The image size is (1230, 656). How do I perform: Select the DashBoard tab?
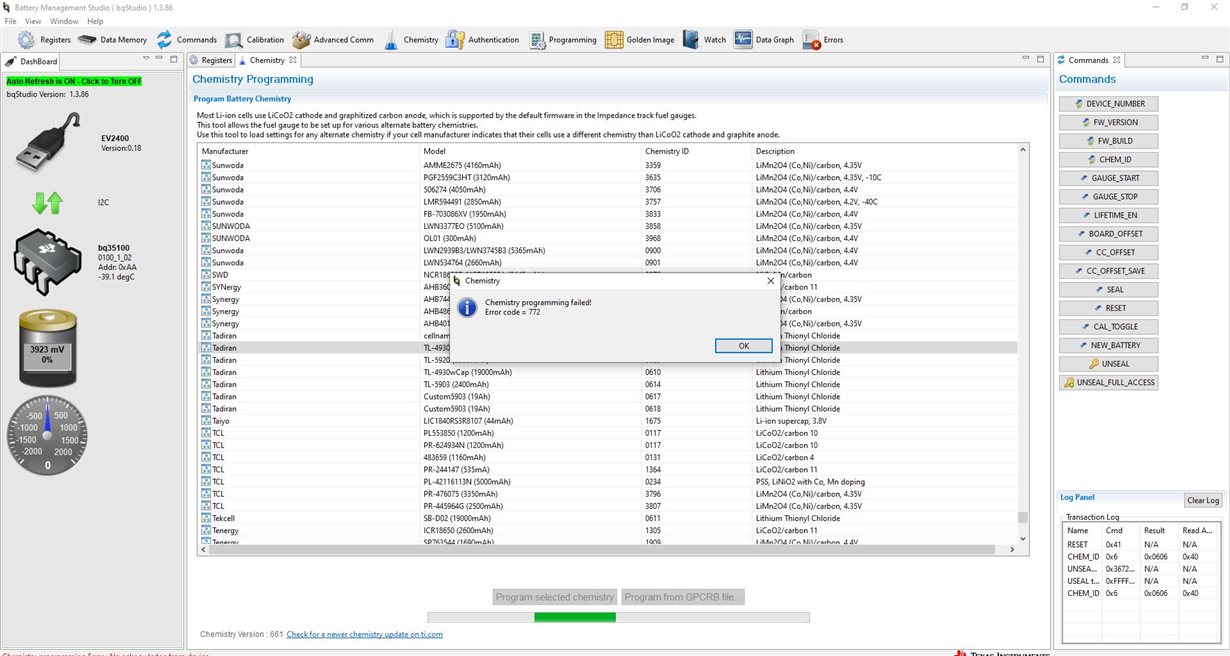32,61
